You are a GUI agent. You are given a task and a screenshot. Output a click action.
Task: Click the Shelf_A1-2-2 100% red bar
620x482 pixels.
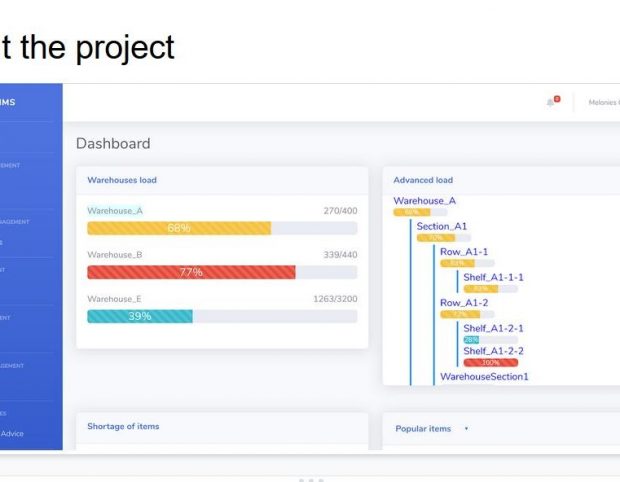pos(490,362)
